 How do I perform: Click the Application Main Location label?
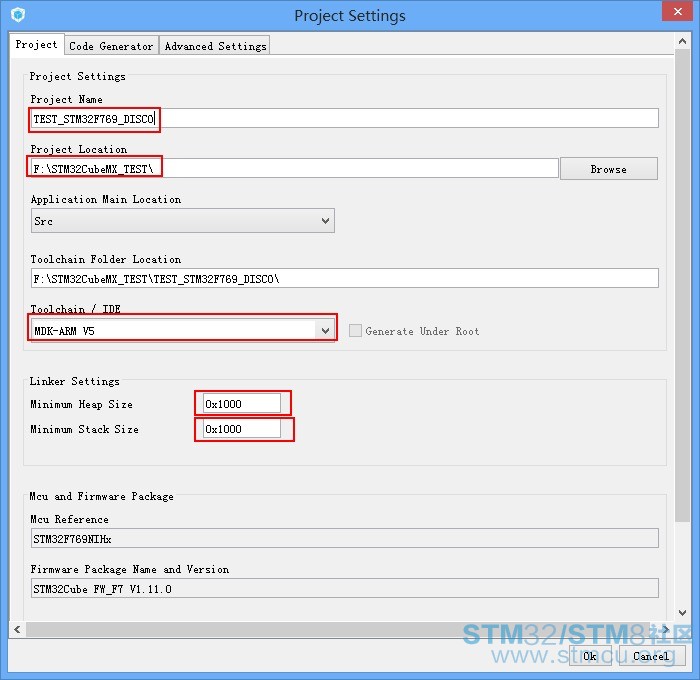click(x=106, y=200)
